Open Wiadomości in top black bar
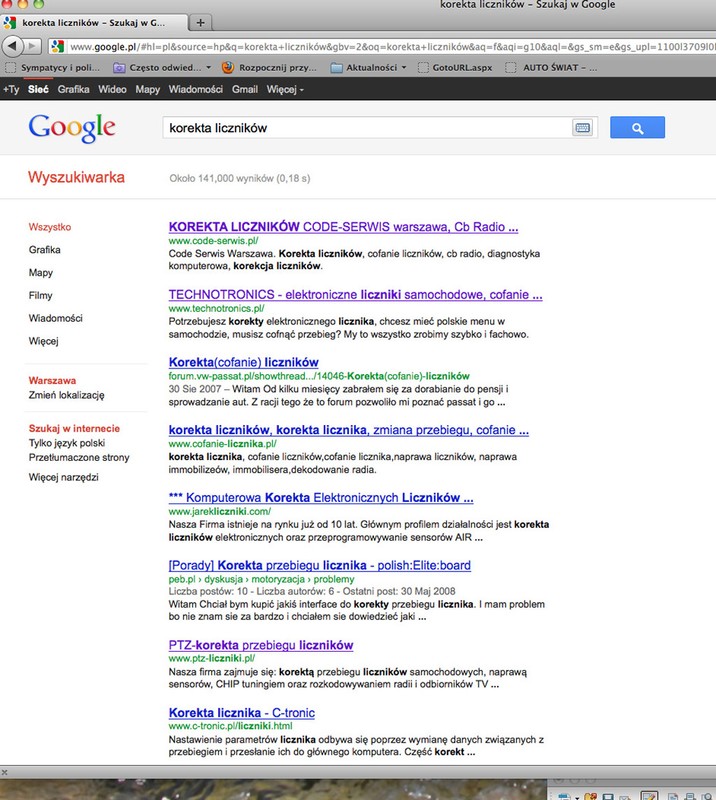716x800 pixels. pos(195,89)
